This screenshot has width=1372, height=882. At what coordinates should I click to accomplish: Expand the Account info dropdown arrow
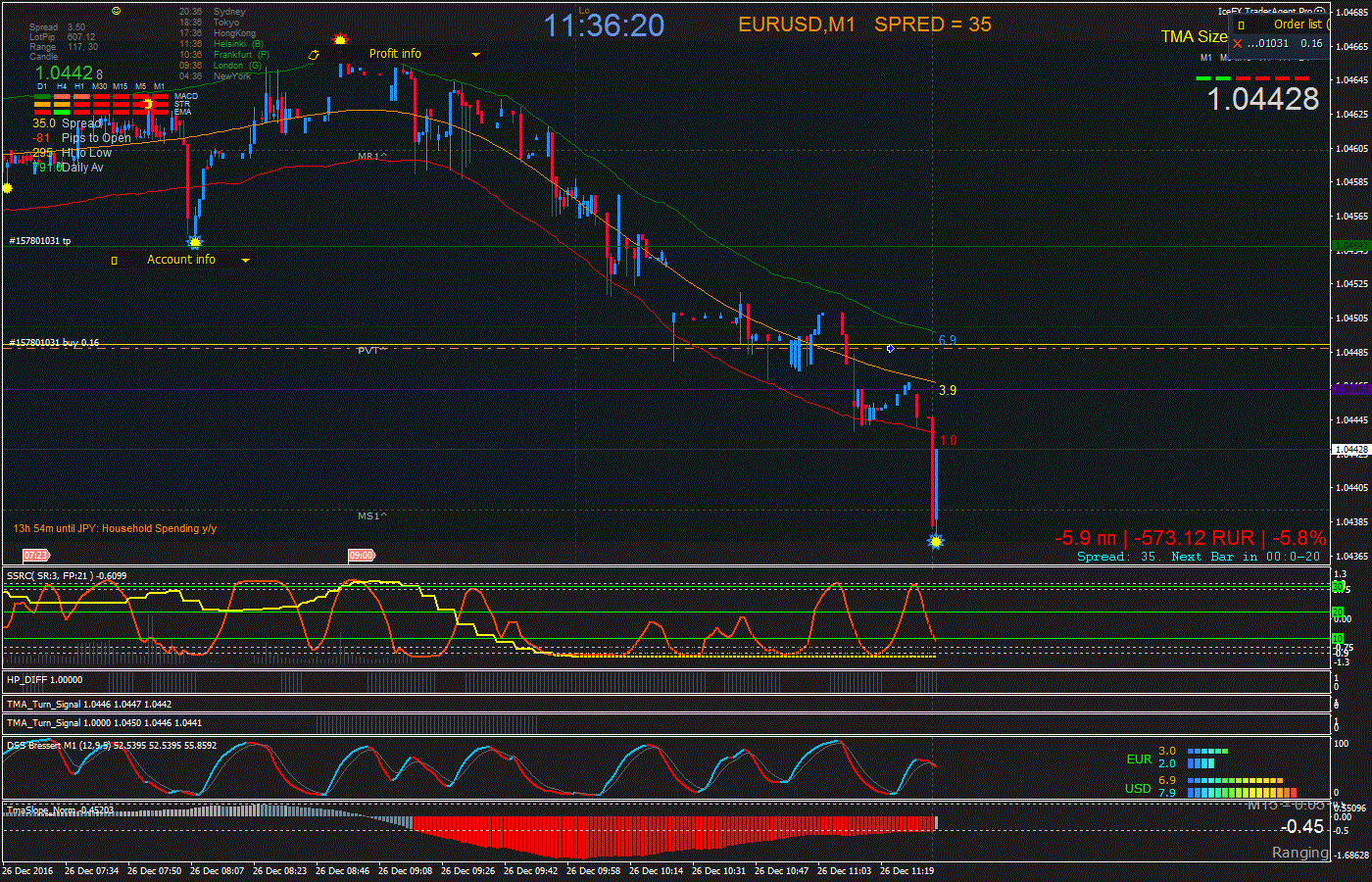point(245,261)
